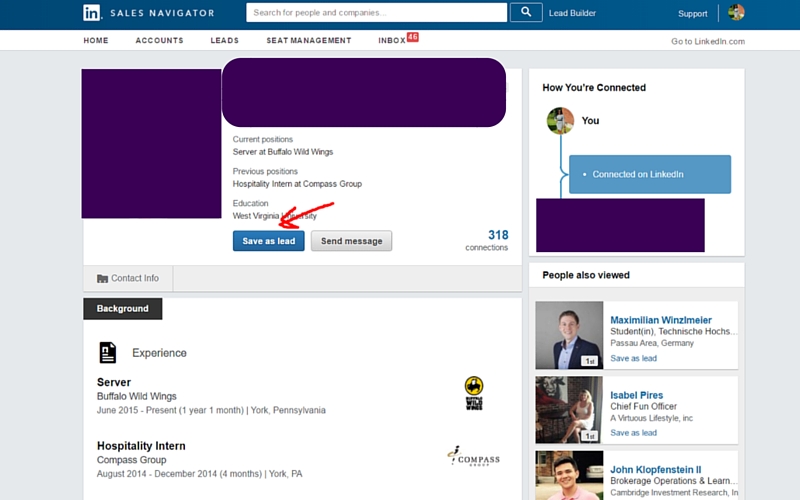Click the Experience section document icon
800x500 pixels.
107,353
